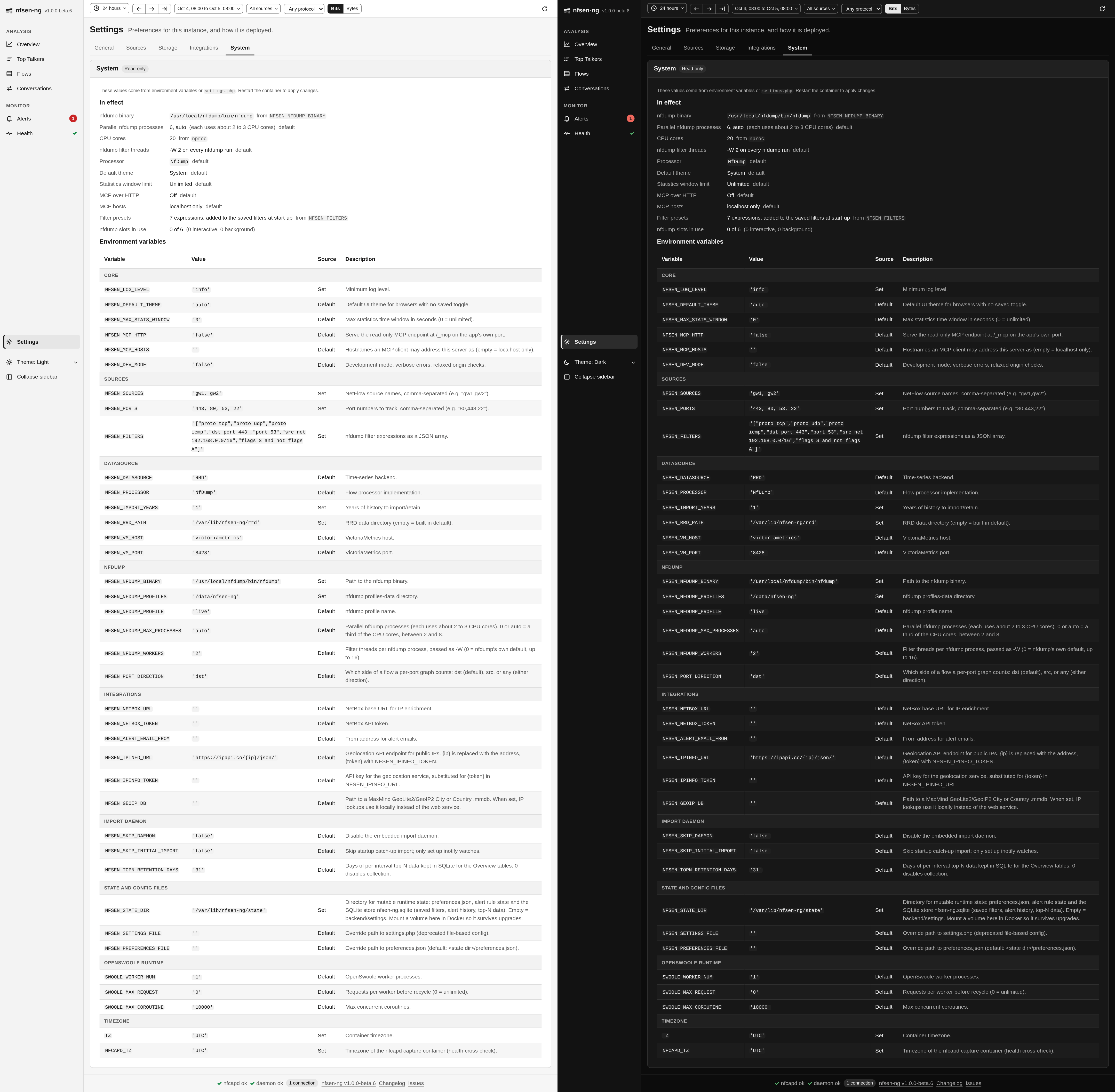Click SWOOLE_MAX_COROUTINE row name, dark table
1115x1092 pixels.
pyautogui.click(x=692, y=1007)
